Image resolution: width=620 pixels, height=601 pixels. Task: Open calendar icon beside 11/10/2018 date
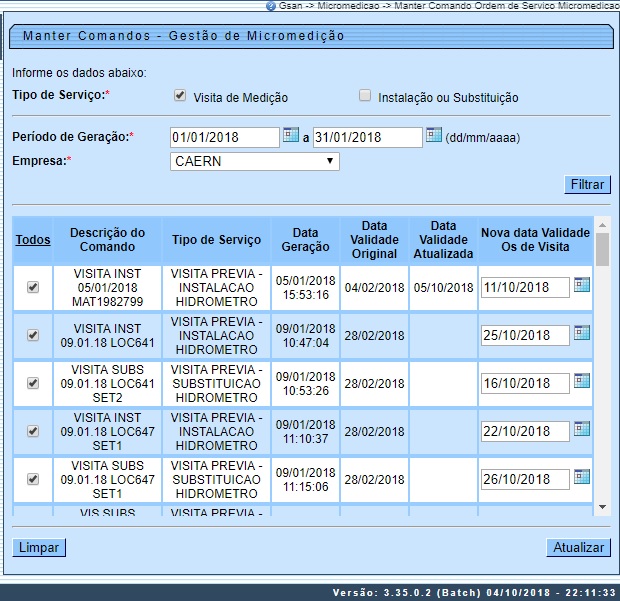[x=581, y=286]
